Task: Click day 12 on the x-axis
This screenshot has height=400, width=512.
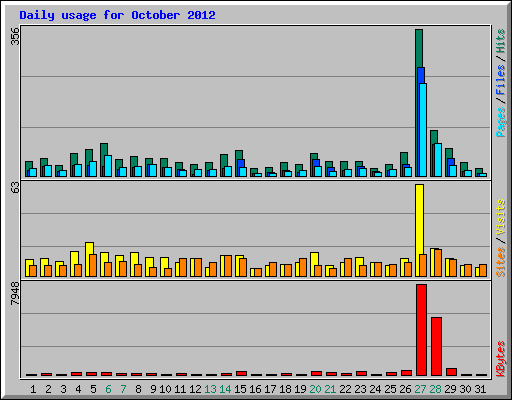Action: pyautogui.click(x=195, y=389)
